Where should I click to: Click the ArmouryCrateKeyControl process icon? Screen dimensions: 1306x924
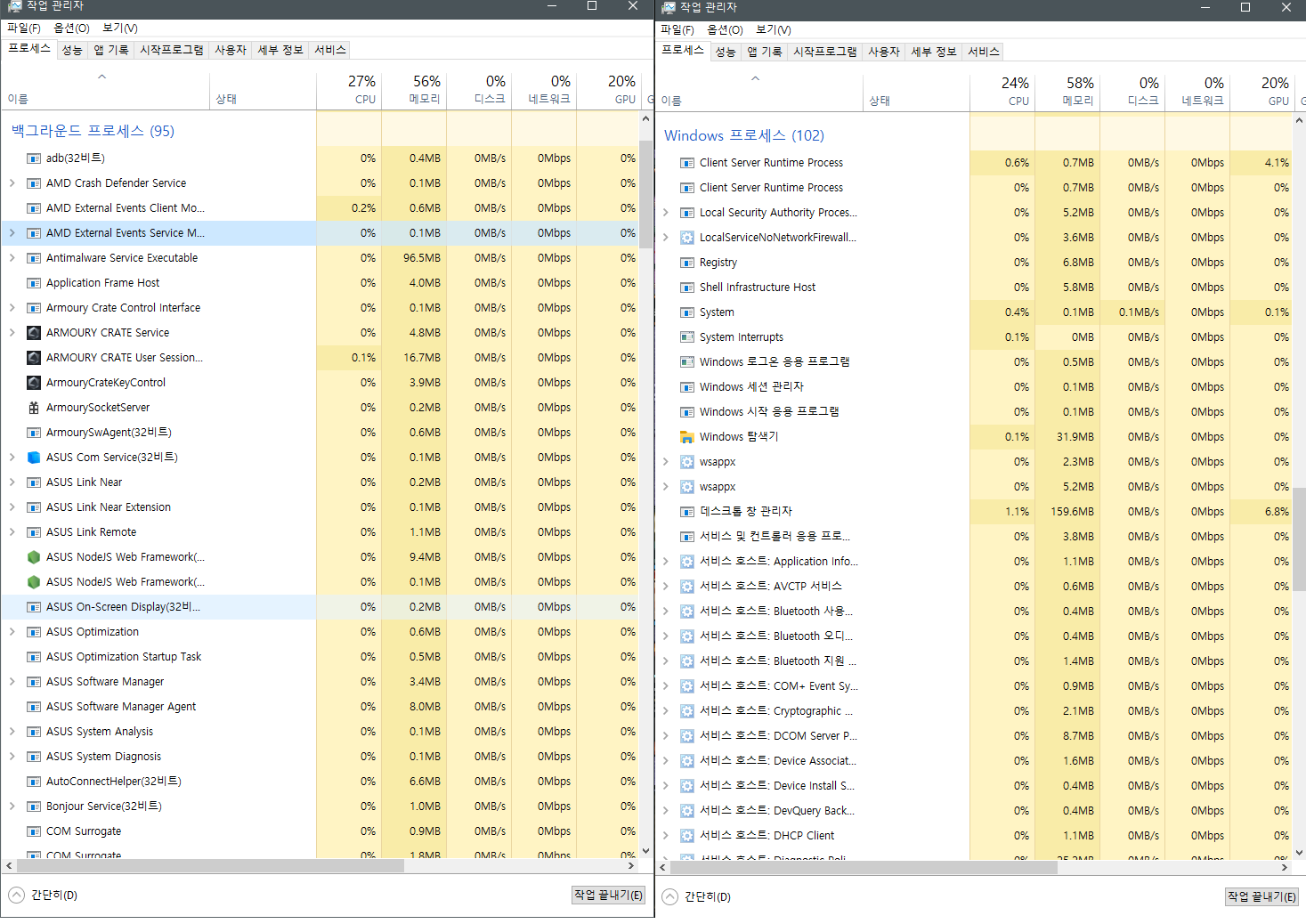(x=34, y=383)
